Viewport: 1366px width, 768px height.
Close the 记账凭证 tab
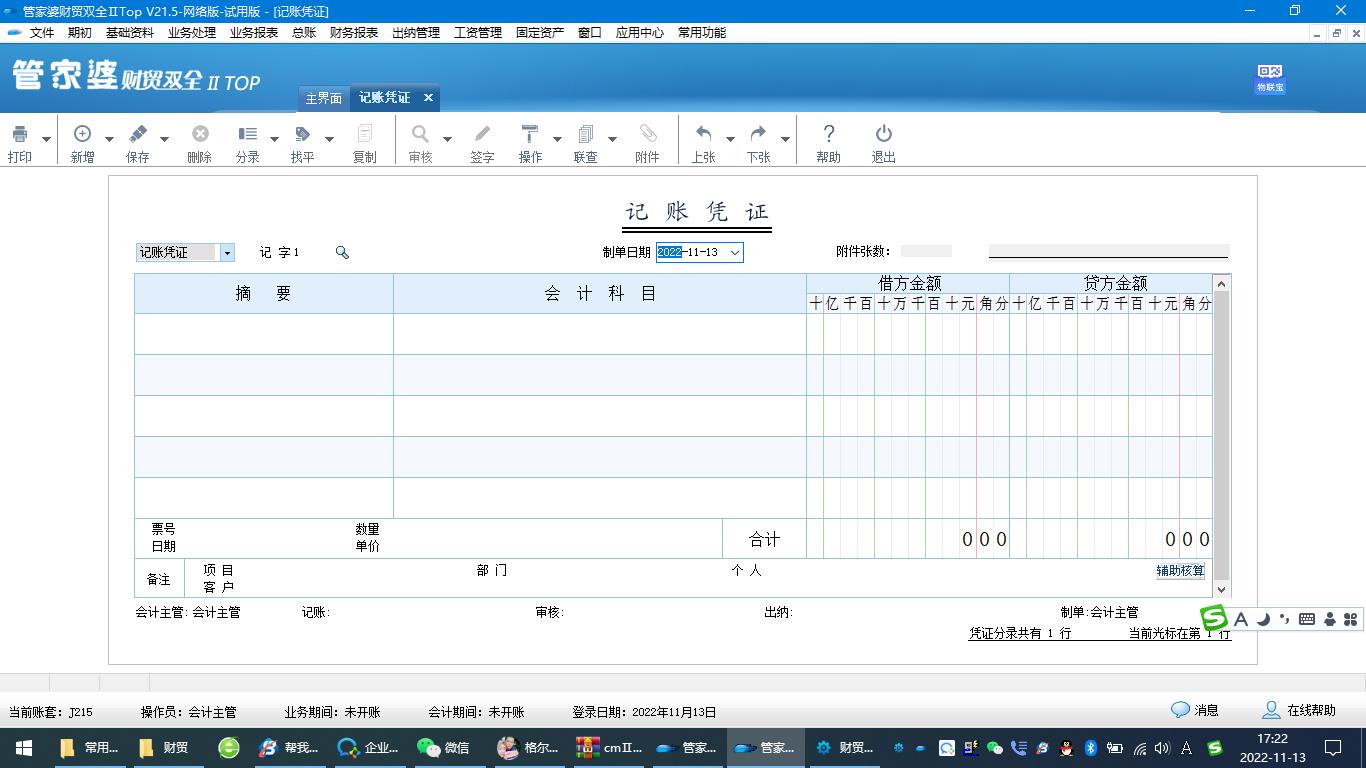[428, 97]
